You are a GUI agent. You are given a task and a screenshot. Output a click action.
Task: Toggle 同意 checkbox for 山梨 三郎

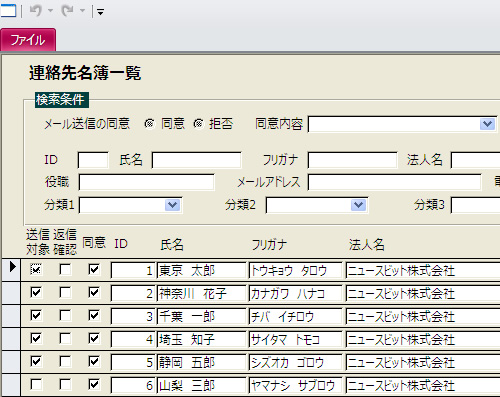point(94,384)
